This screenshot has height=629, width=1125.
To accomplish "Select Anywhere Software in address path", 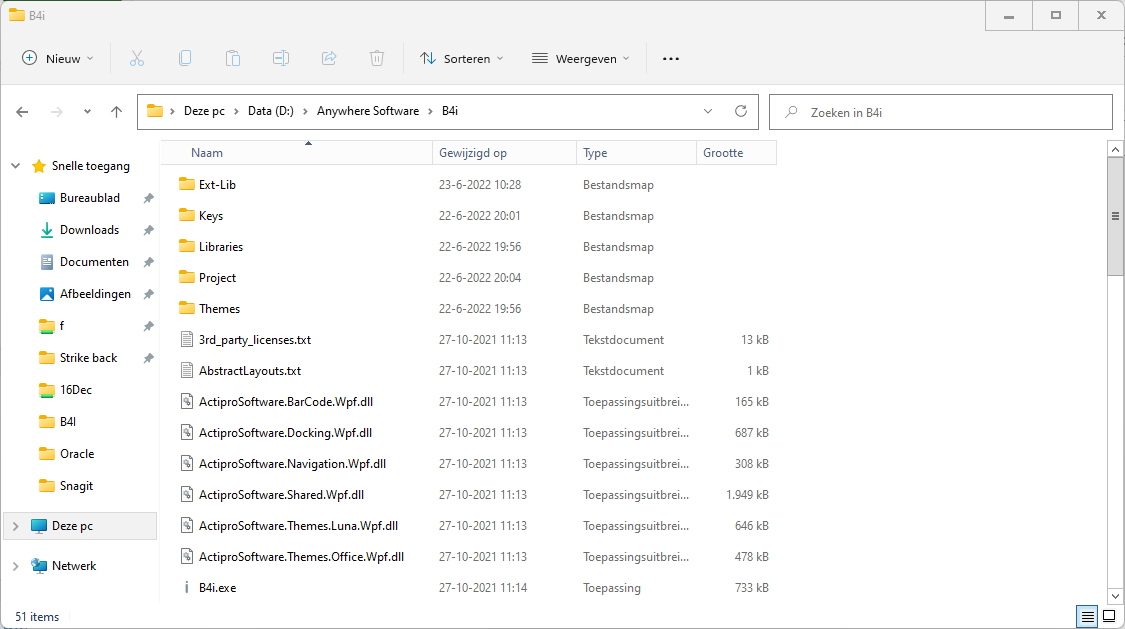I will [368, 111].
